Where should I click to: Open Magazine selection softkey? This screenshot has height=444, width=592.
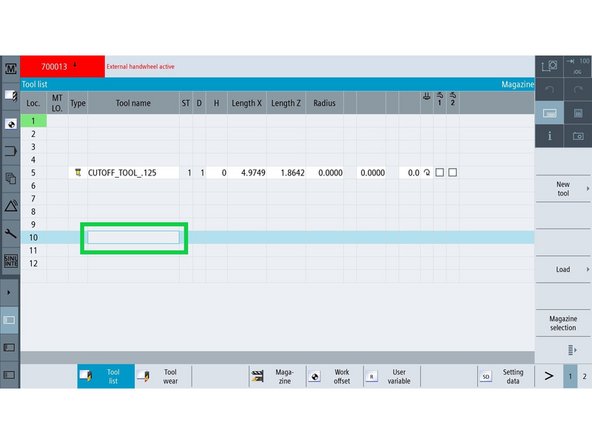[x=563, y=323]
